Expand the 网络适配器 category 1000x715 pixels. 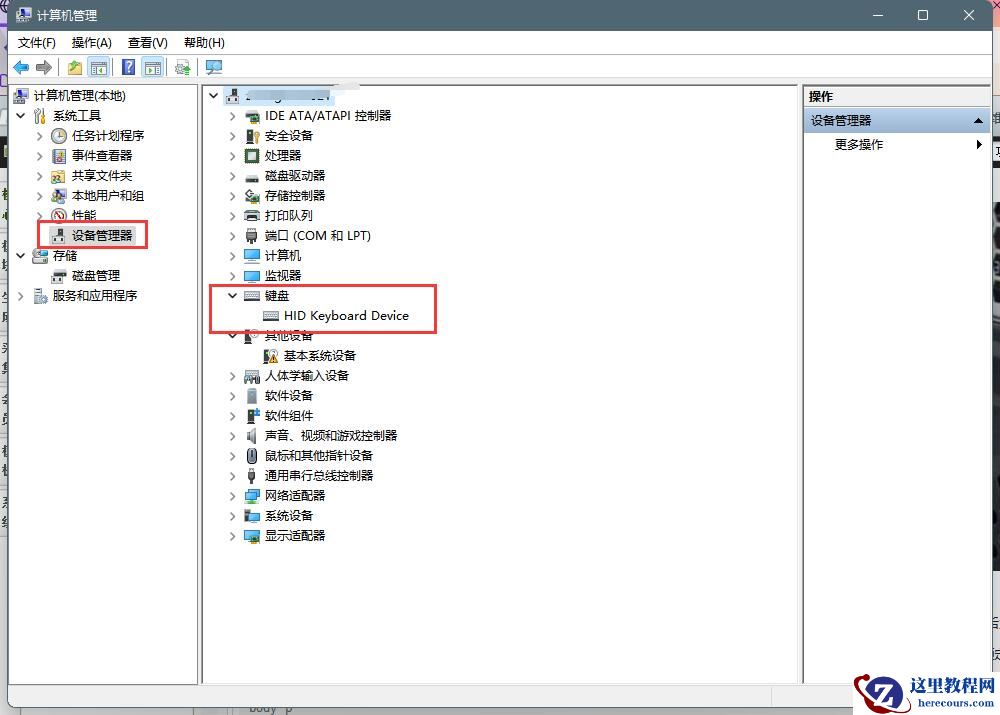click(232, 495)
